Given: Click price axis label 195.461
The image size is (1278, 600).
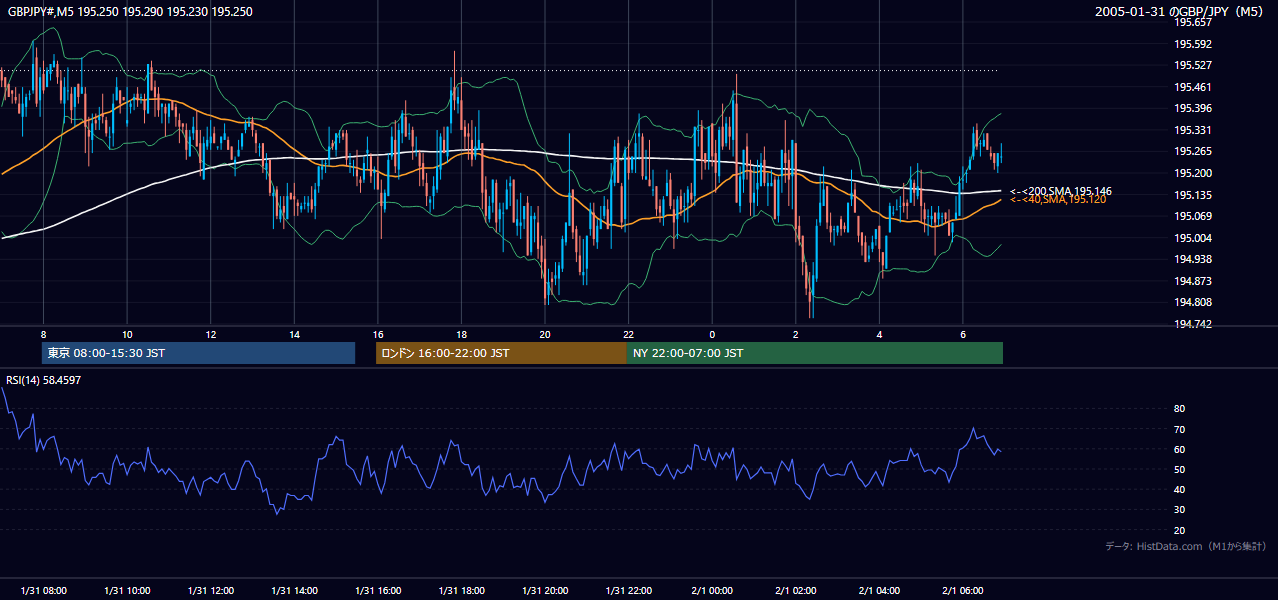Looking at the screenshot, I should pyautogui.click(x=1192, y=87).
